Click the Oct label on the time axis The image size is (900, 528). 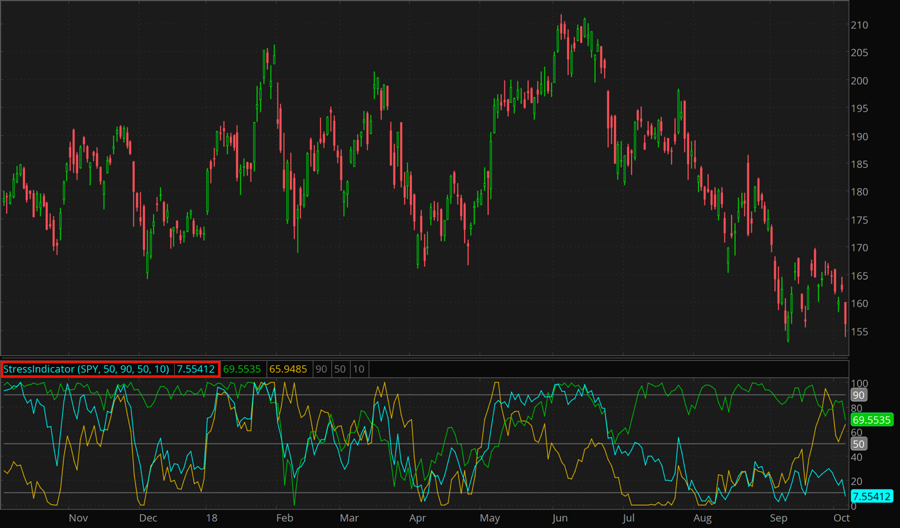(840, 519)
